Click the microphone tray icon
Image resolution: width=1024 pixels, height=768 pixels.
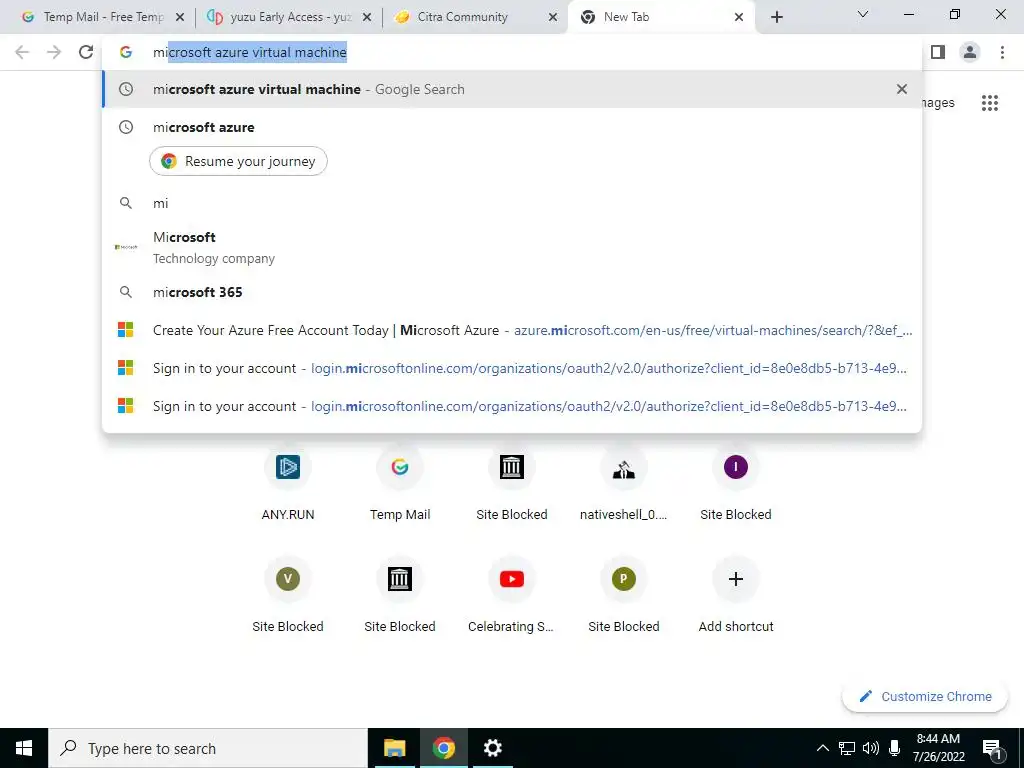[x=895, y=748]
